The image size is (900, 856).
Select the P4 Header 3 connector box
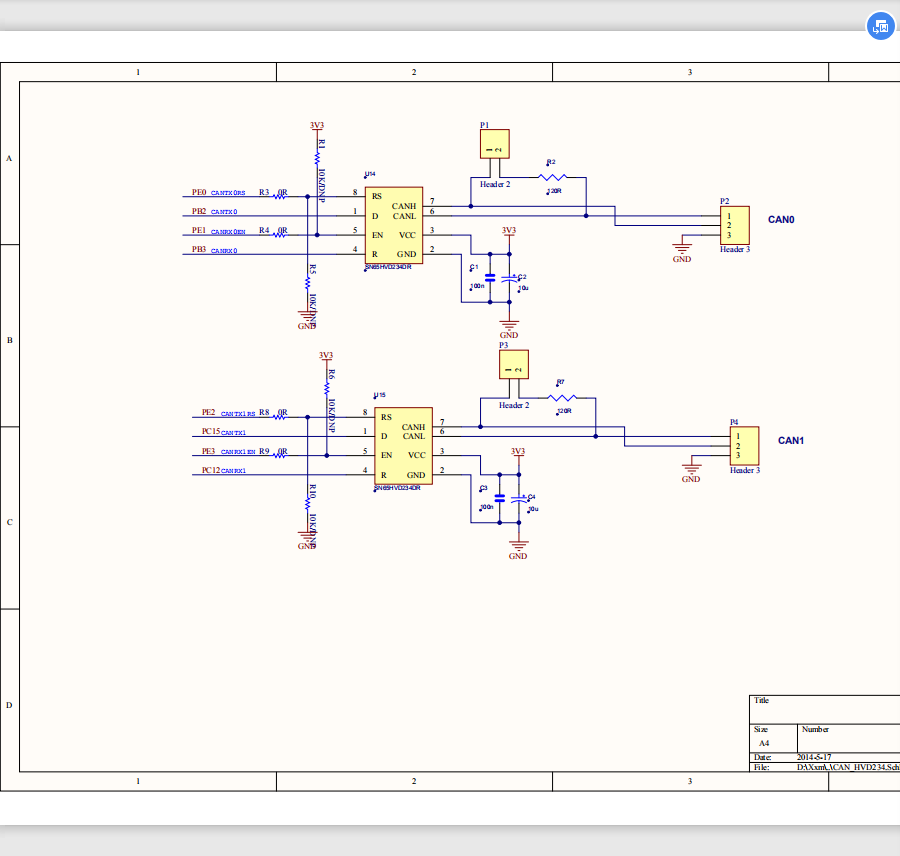click(x=744, y=446)
